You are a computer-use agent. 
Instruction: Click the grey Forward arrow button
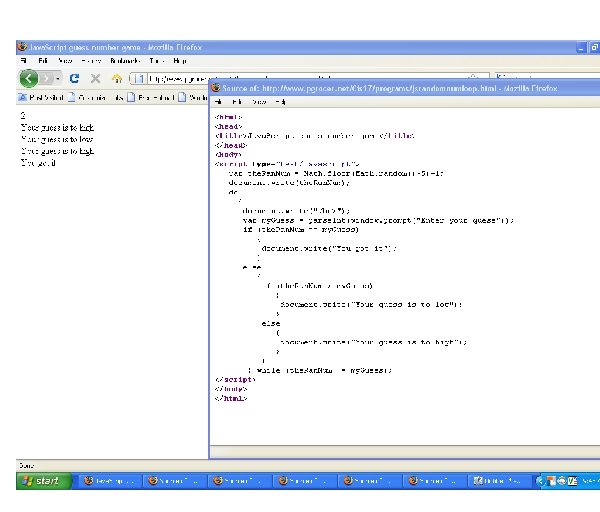(x=47, y=79)
